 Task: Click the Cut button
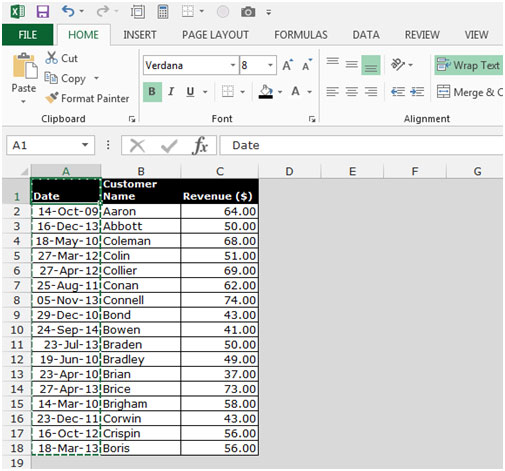pyautogui.click(x=62, y=58)
